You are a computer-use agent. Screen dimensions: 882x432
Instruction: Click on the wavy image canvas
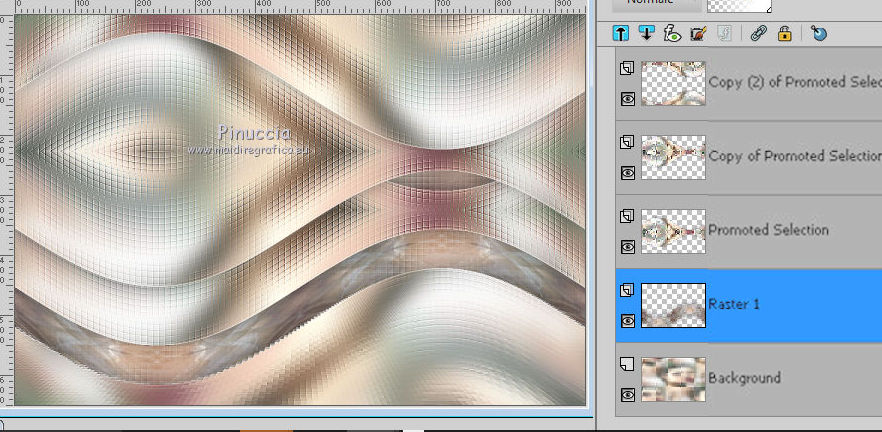(x=300, y=209)
